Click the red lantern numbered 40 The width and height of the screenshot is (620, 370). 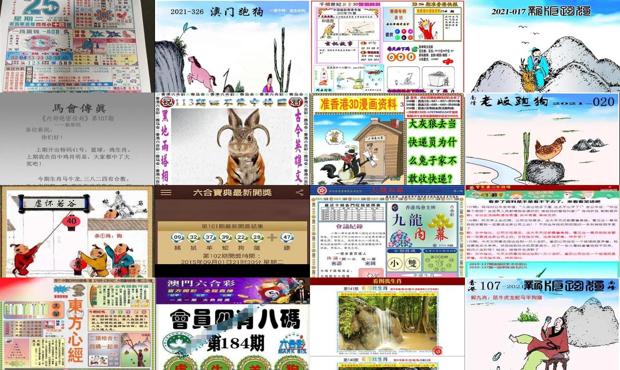tap(71, 221)
